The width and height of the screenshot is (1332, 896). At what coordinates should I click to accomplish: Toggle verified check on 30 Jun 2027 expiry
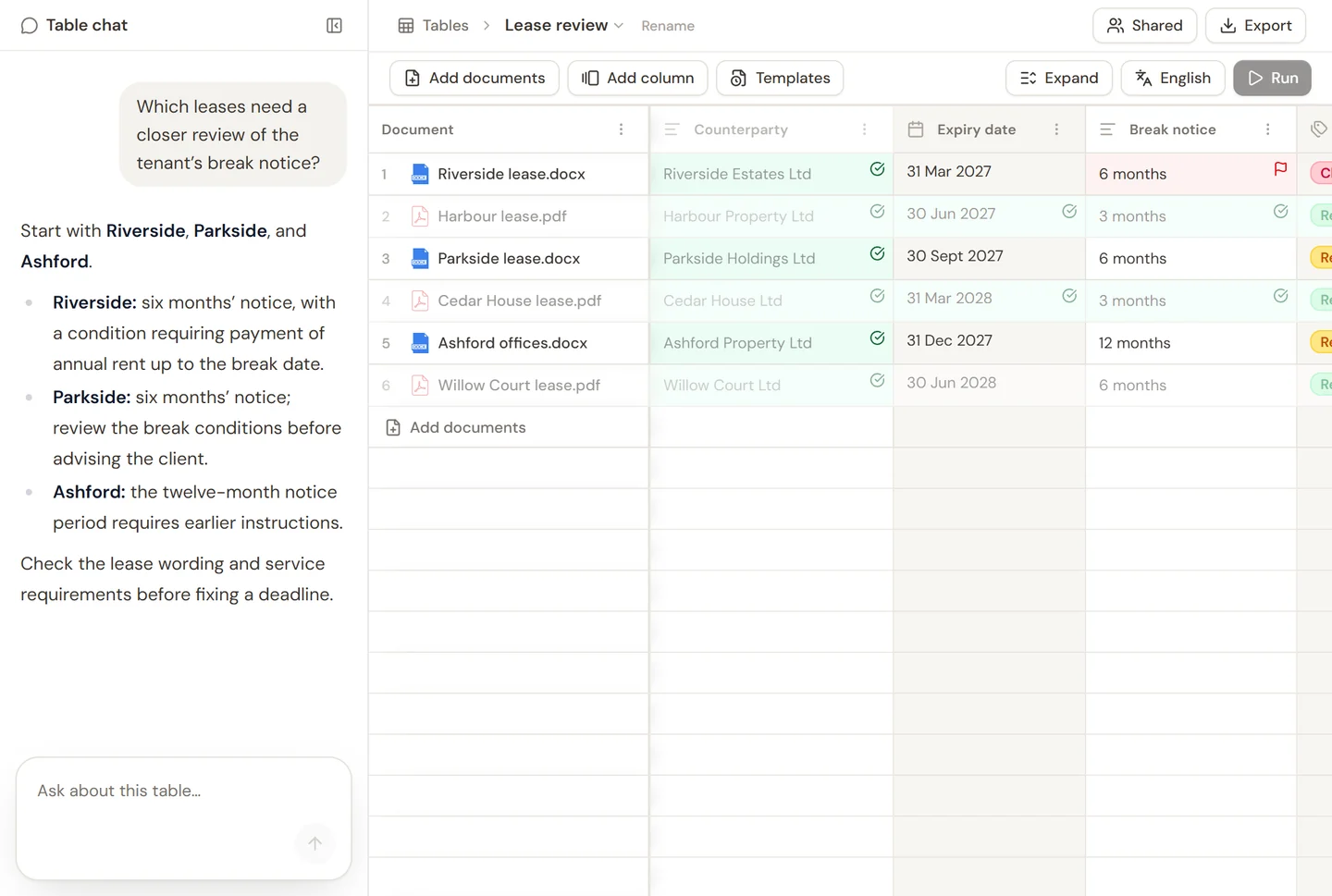1069,212
